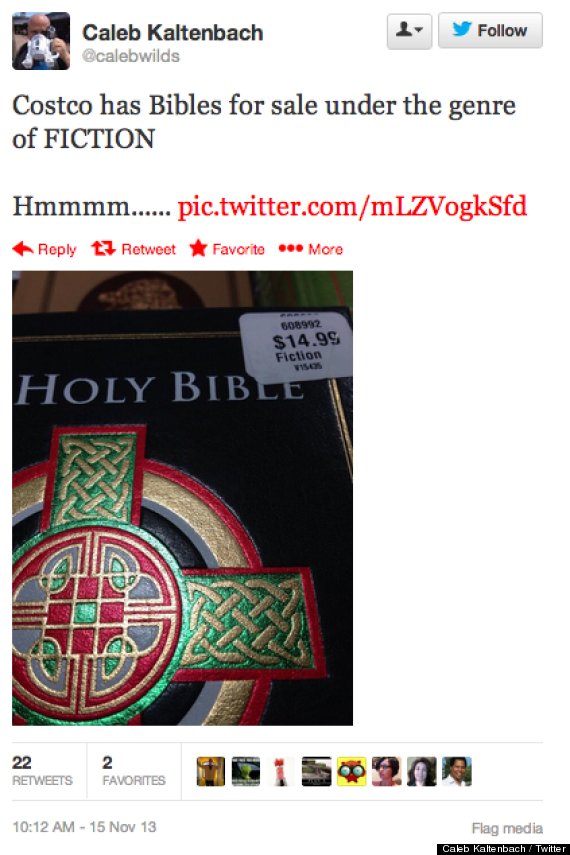Open the first retweeter avatar
Viewport: 570px width, 855px height.
(211, 771)
